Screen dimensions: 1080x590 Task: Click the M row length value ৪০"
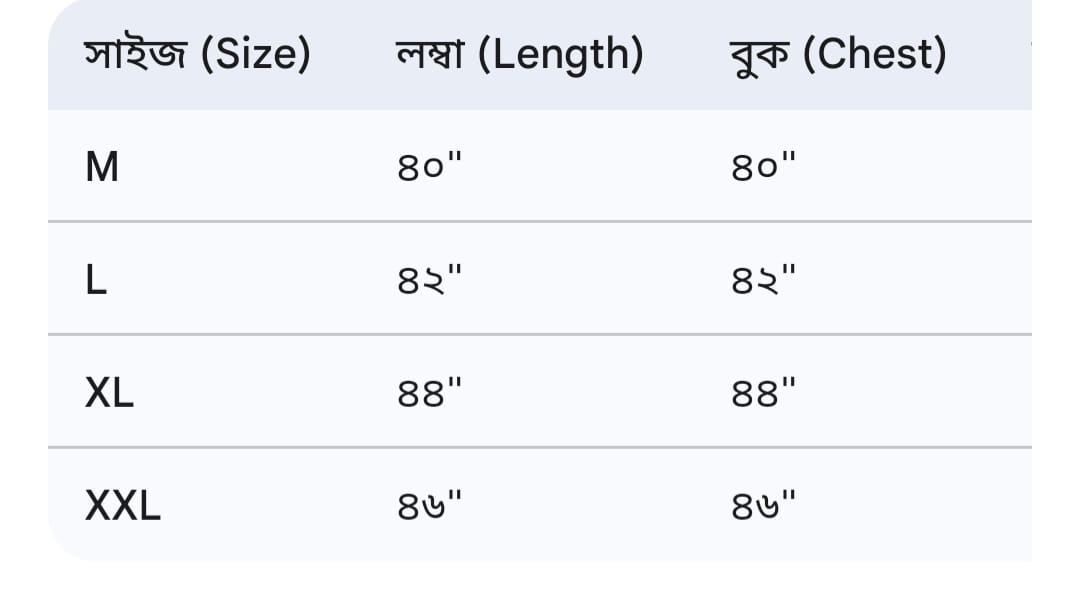(x=430, y=166)
